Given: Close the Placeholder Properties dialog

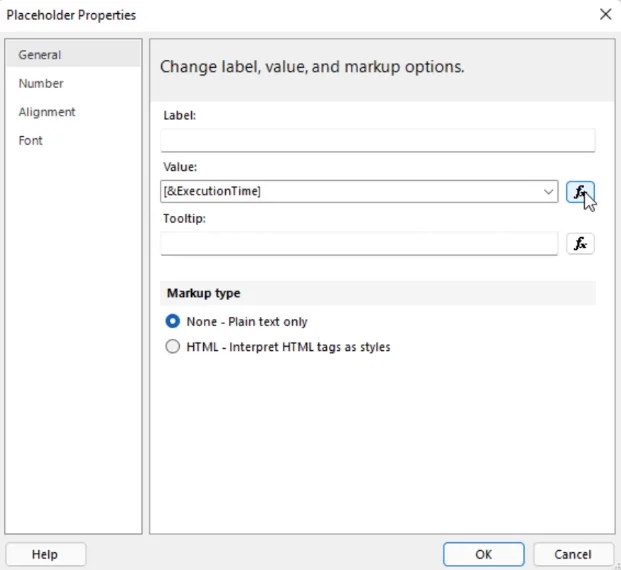Looking at the screenshot, I should pyautogui.click(x=605, y=15).
